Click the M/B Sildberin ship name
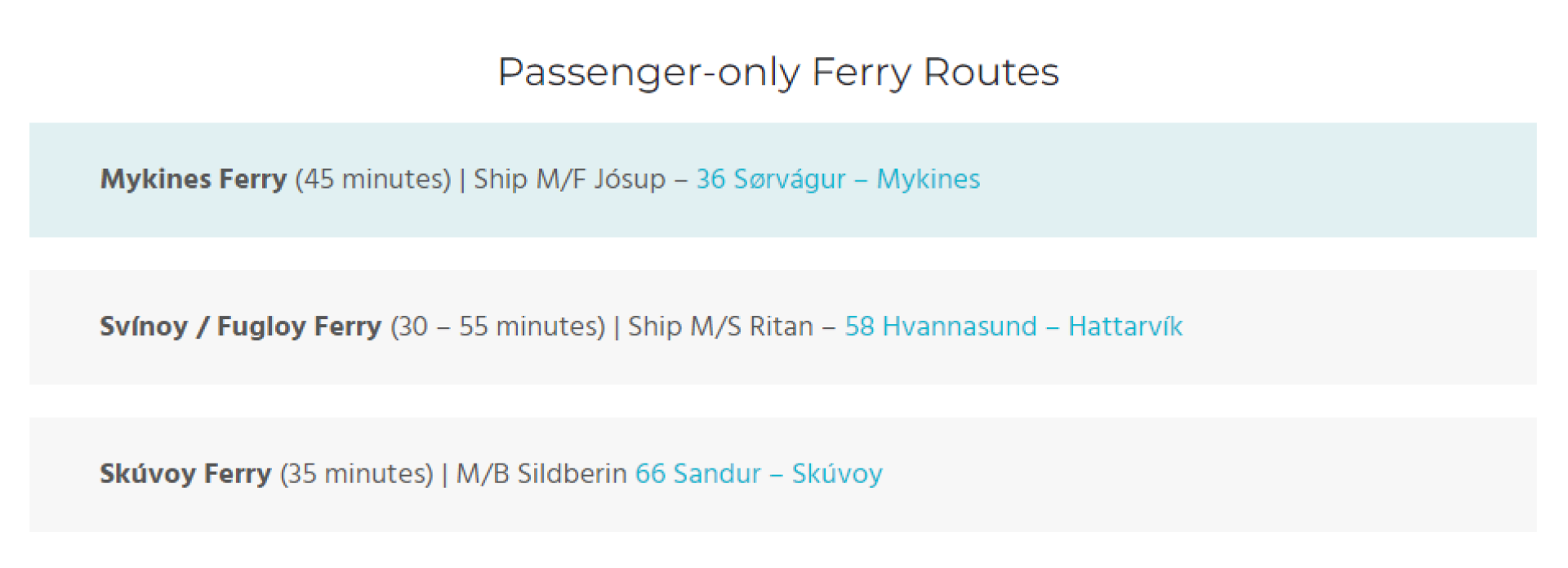This screenshot has width=1568, height=568. click(x=541, y=473)
